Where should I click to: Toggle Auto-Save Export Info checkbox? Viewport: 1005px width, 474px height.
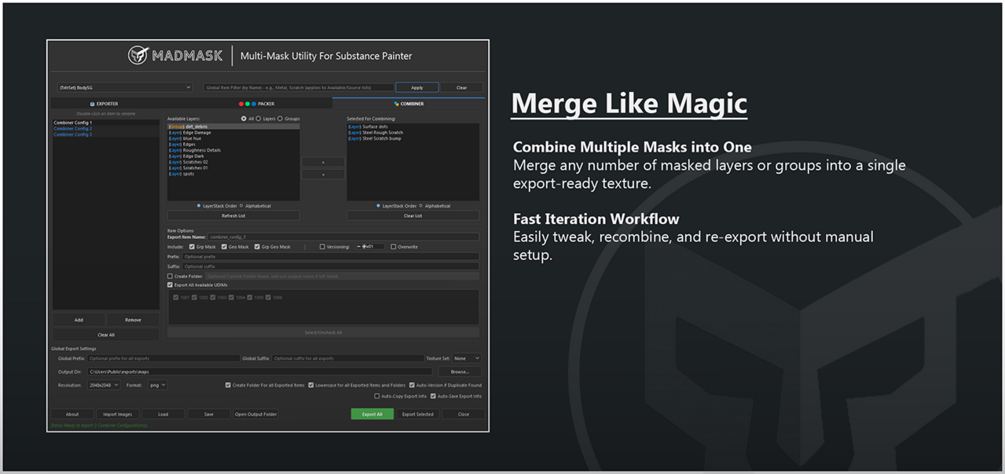tap(433, 396)
